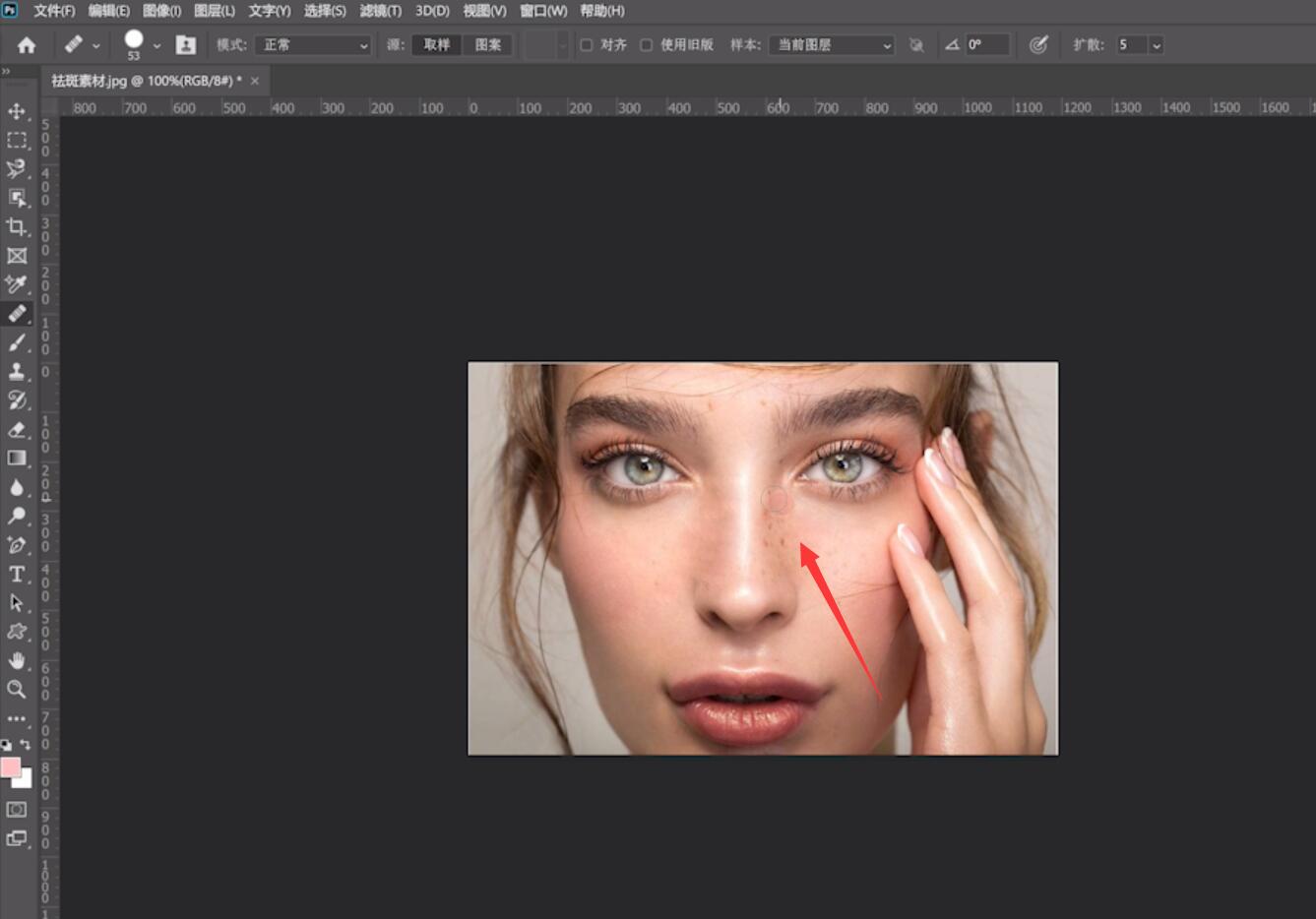Toggle Quick Mask mode icon
Screen dimensions: 1316x919
point(17,810)
